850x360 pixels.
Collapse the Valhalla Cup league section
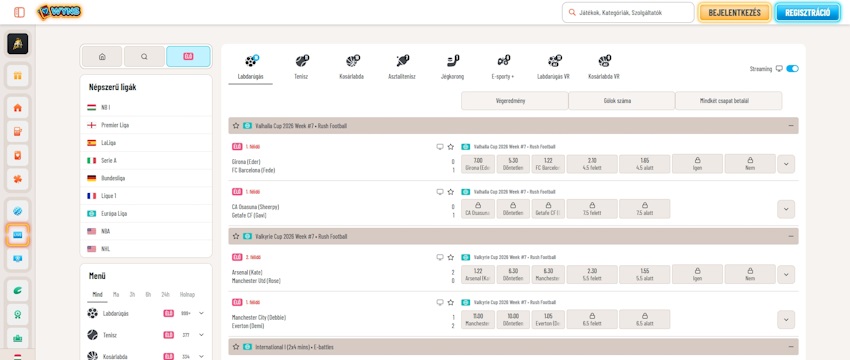791,126
